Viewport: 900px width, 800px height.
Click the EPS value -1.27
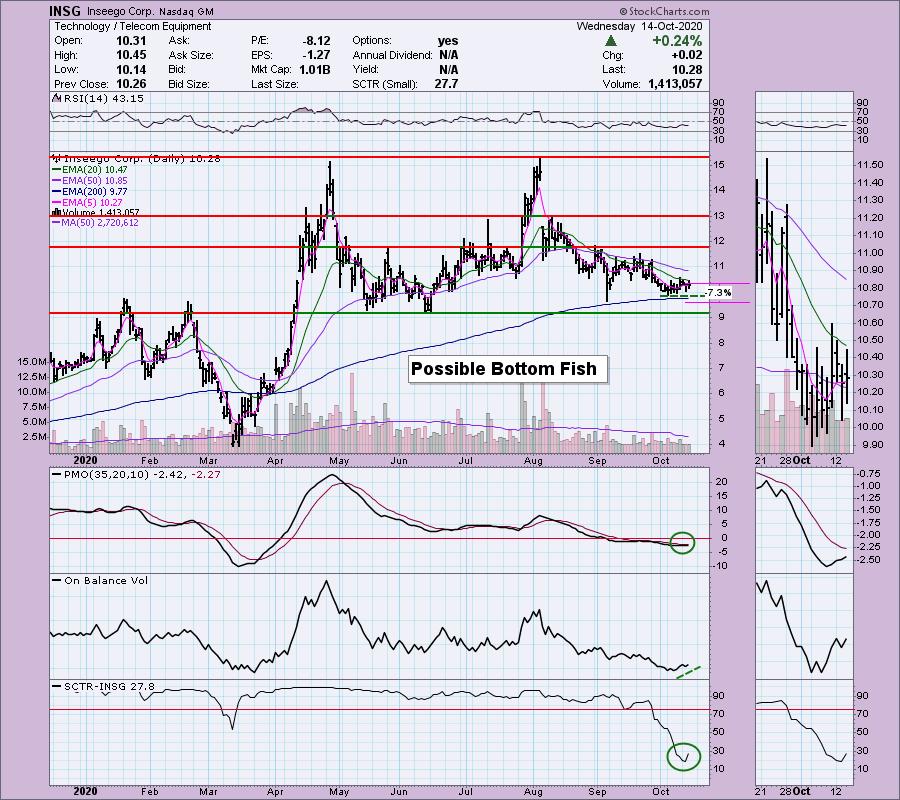point(316,55)
